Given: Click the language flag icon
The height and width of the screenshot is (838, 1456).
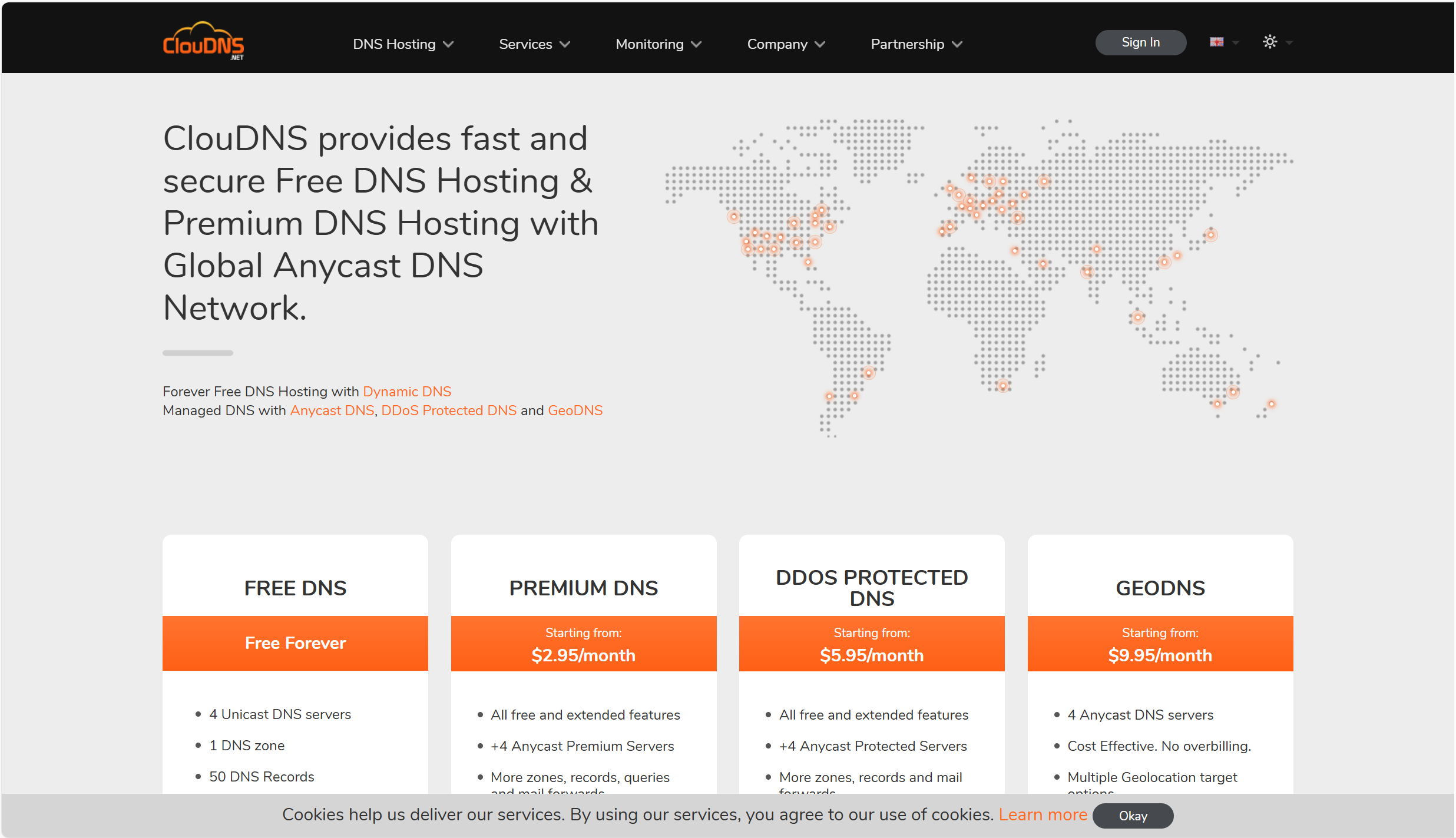Looking at the screenshot, I should coord(1216,42).
